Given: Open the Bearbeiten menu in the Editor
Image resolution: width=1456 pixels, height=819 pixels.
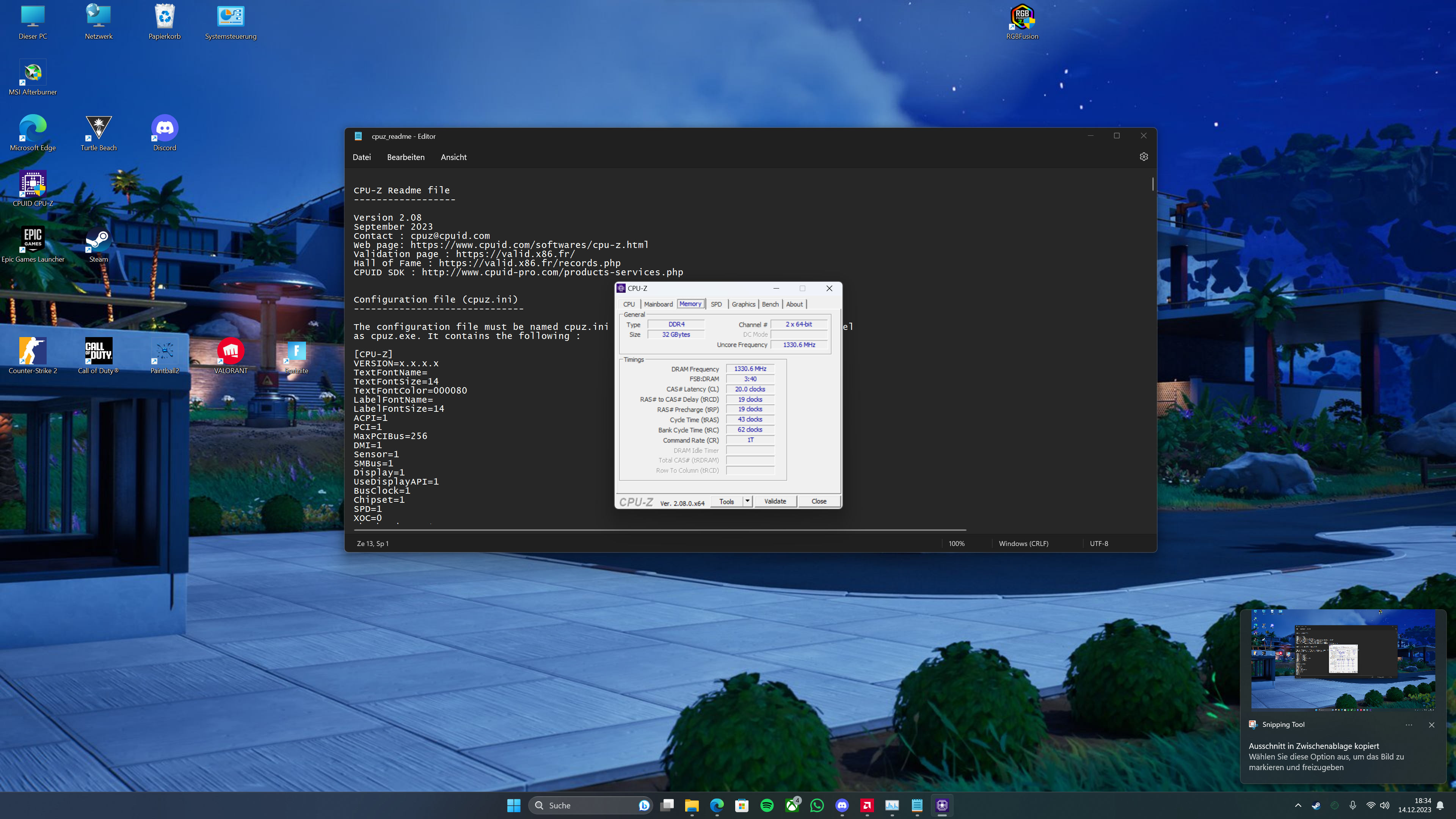Looking at the screenshot, I should tap(405, 157).
